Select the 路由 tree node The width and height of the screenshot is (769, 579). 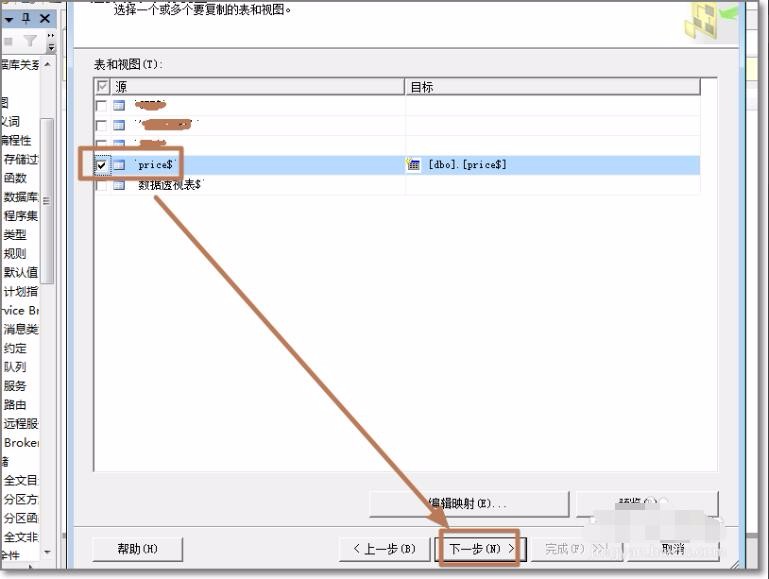(x=15, y=404)
